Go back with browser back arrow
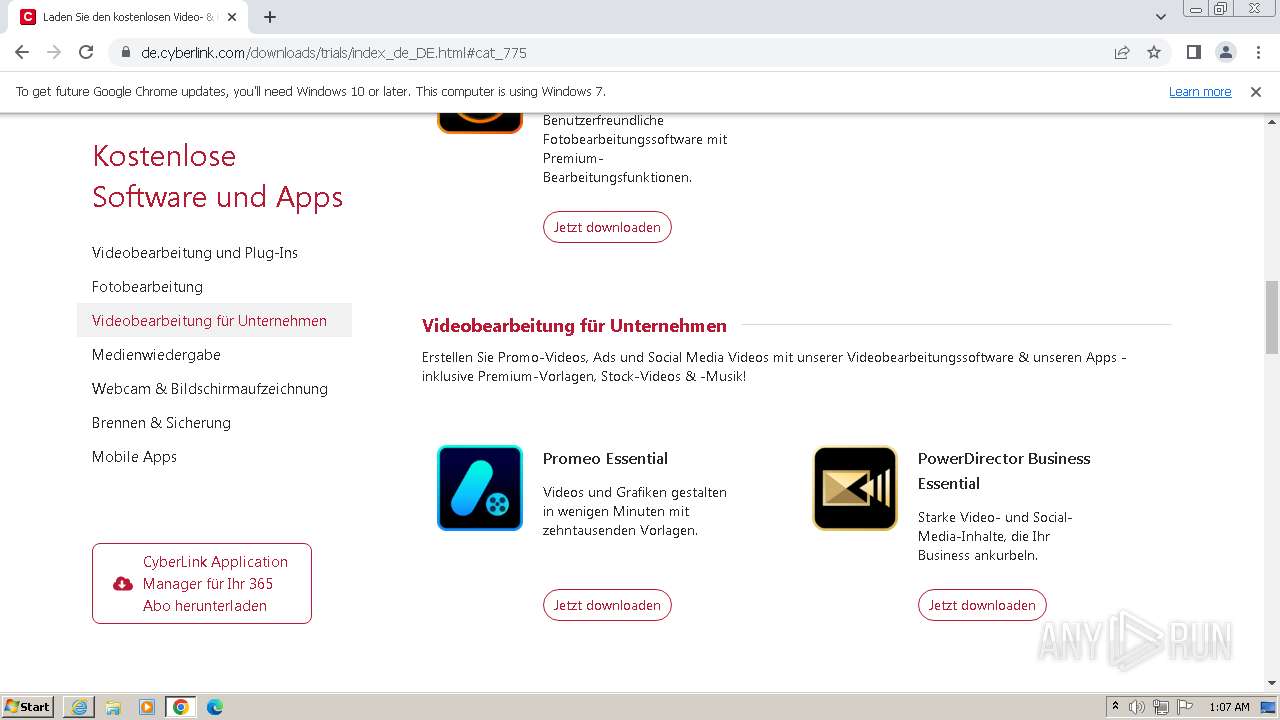Viewport: 1280px width, 720px height. 22,52
